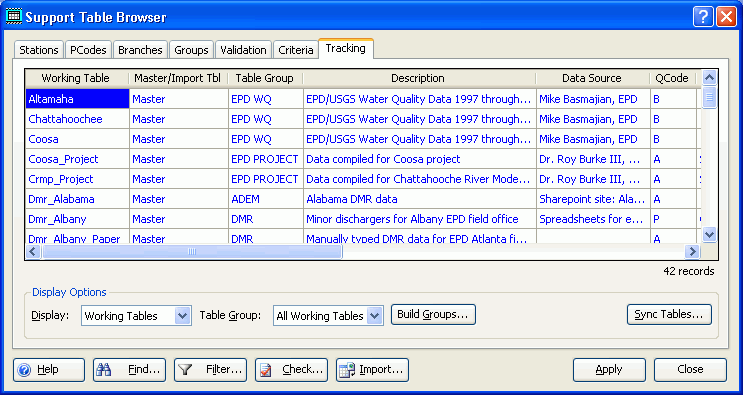Click the Help button
Screen dimensions: 743x395
(49, 370)
